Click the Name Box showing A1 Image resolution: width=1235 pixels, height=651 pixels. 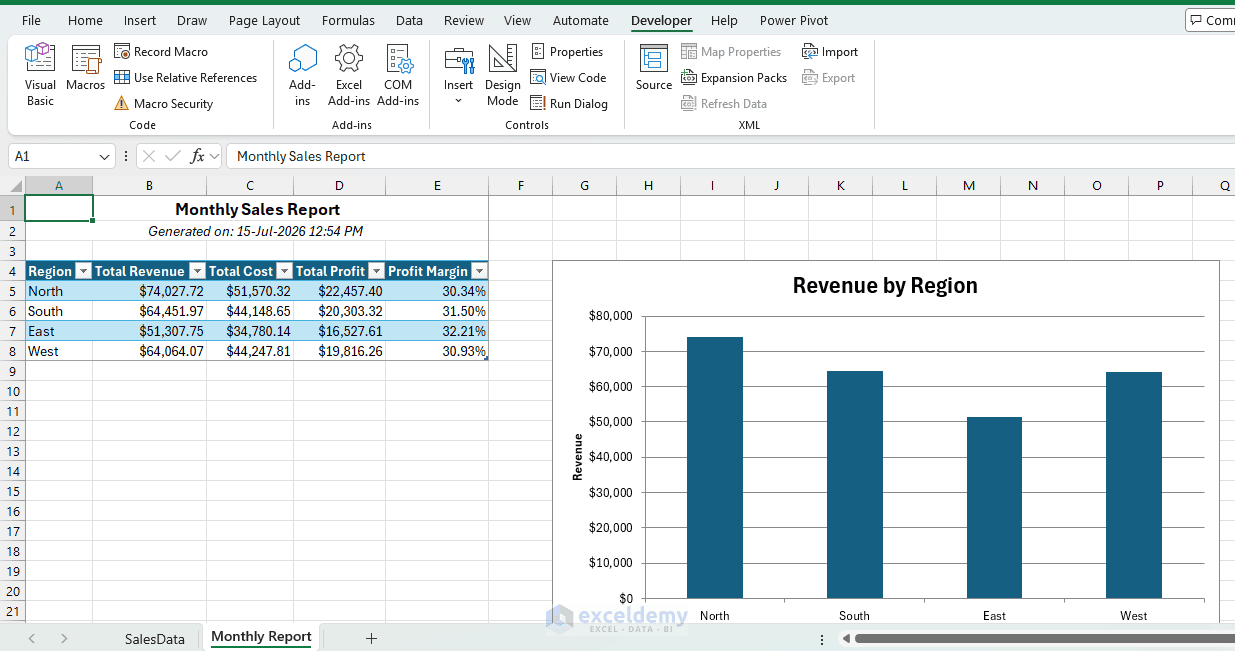tap(52, 156)
